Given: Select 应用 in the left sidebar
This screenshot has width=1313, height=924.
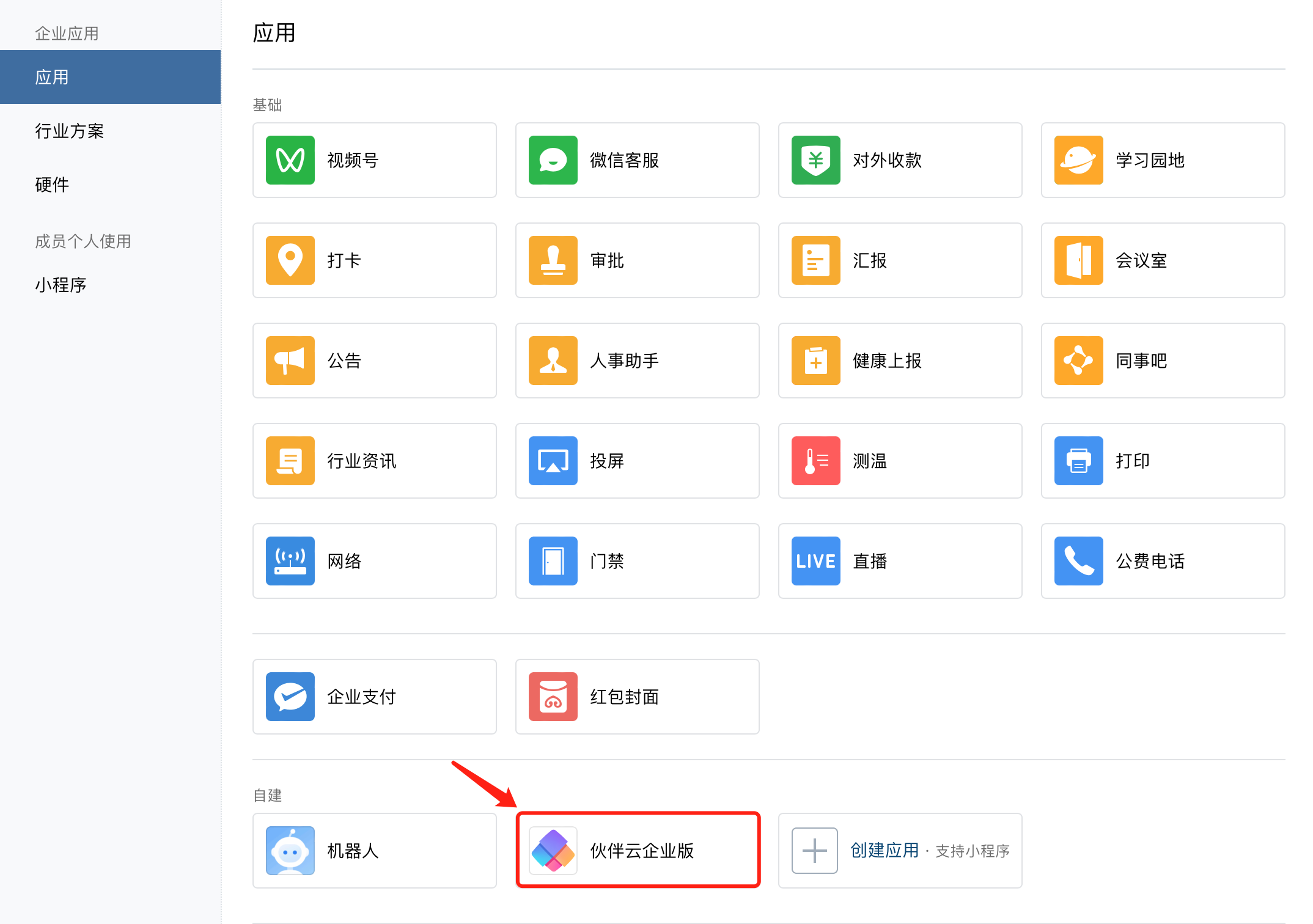Looking at the screenshot, I should click(x=110, y=77).
